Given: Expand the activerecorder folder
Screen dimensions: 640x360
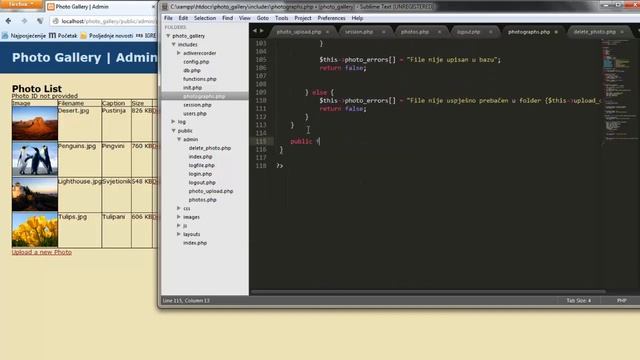Looking at the screenshot, I should coord(179,53).
